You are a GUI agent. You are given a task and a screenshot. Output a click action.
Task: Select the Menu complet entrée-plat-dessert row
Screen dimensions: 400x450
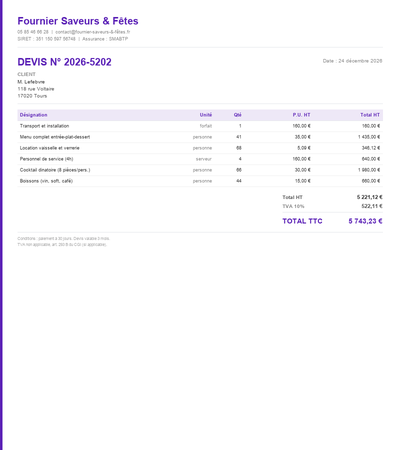pos(200,137)
